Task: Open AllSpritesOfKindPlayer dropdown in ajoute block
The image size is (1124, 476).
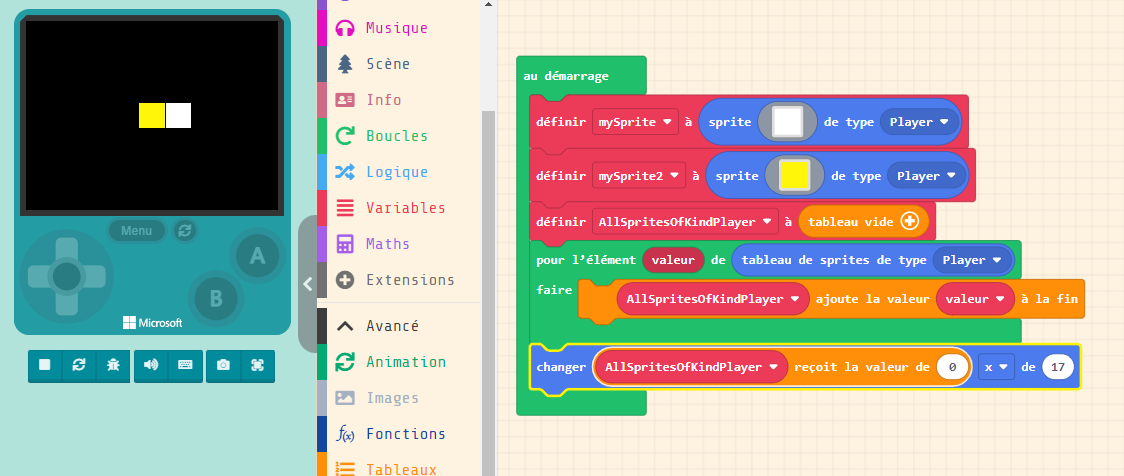Action: click(713, 299)
